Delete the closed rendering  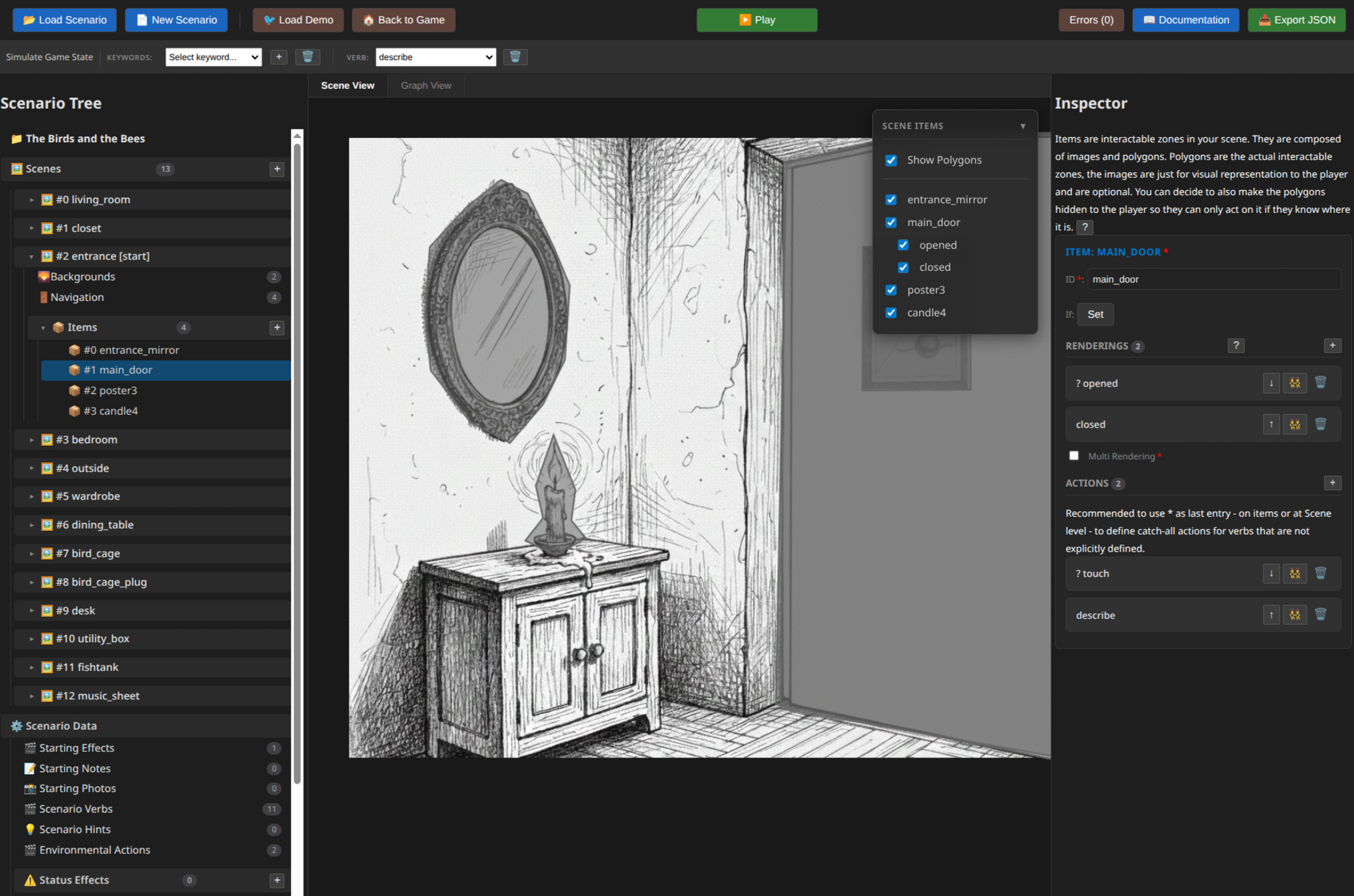pyautogui.click(x=1321, y=424)
